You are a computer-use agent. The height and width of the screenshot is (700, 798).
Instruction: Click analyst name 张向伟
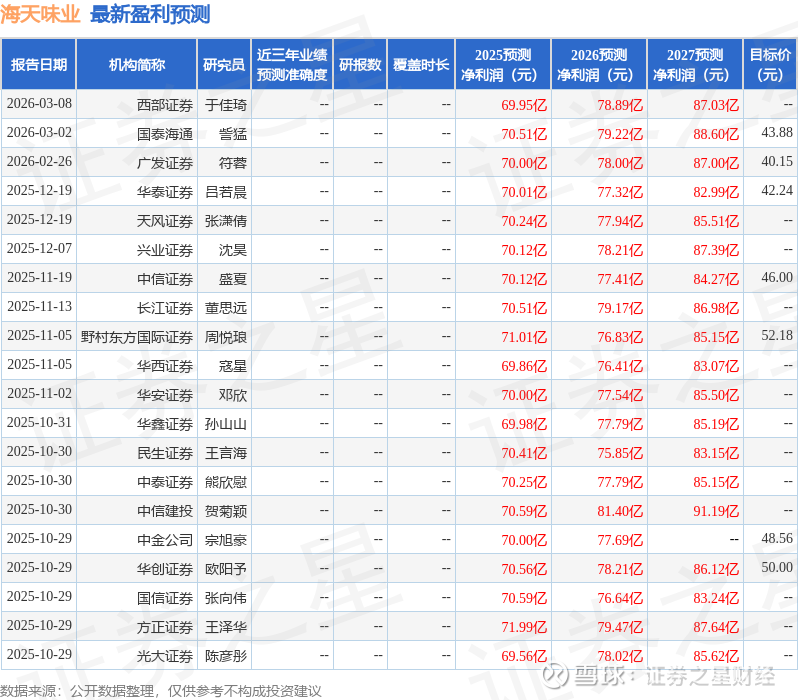[x=226, y=599]
